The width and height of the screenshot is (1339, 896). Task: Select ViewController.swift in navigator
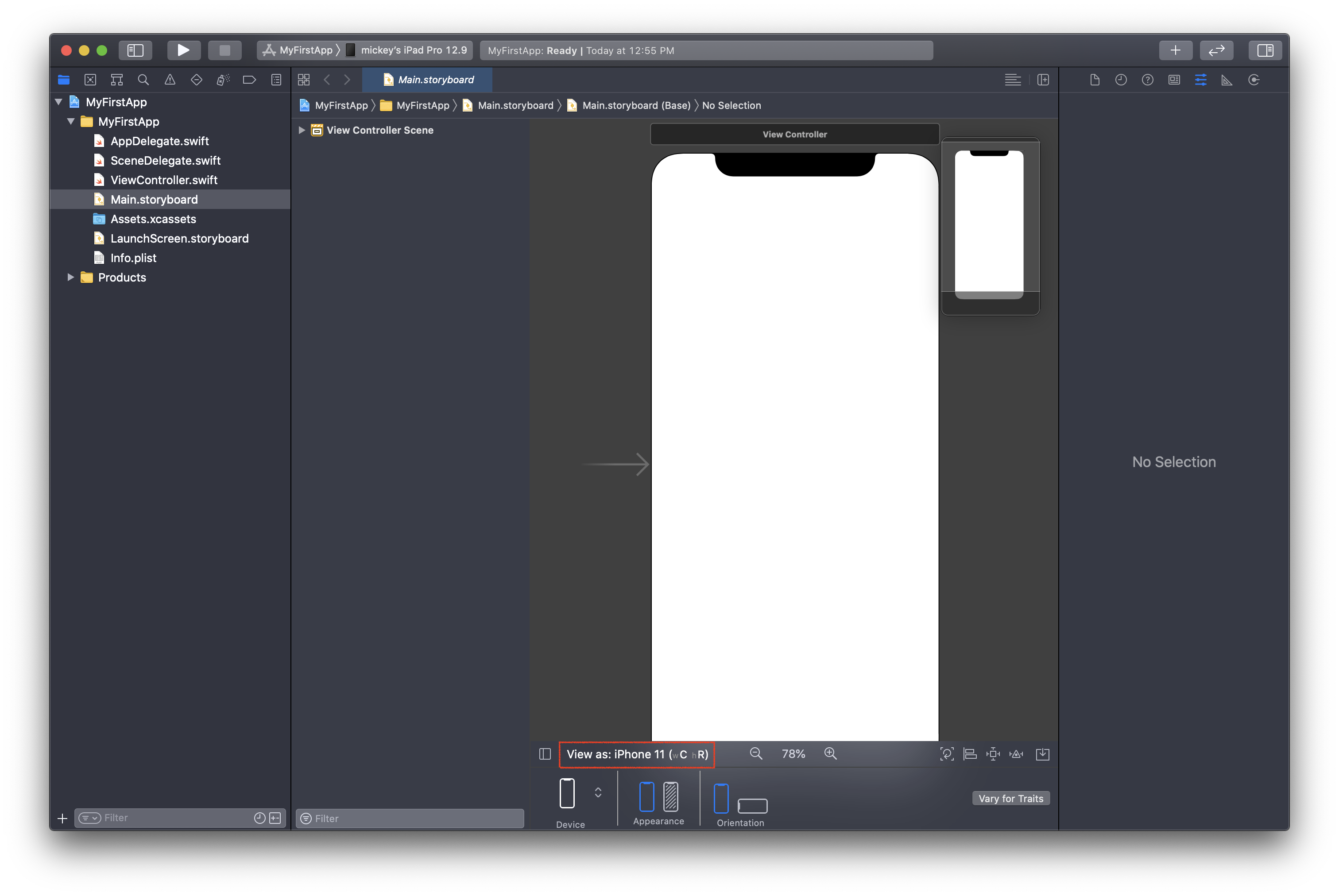tap(164, 179)
